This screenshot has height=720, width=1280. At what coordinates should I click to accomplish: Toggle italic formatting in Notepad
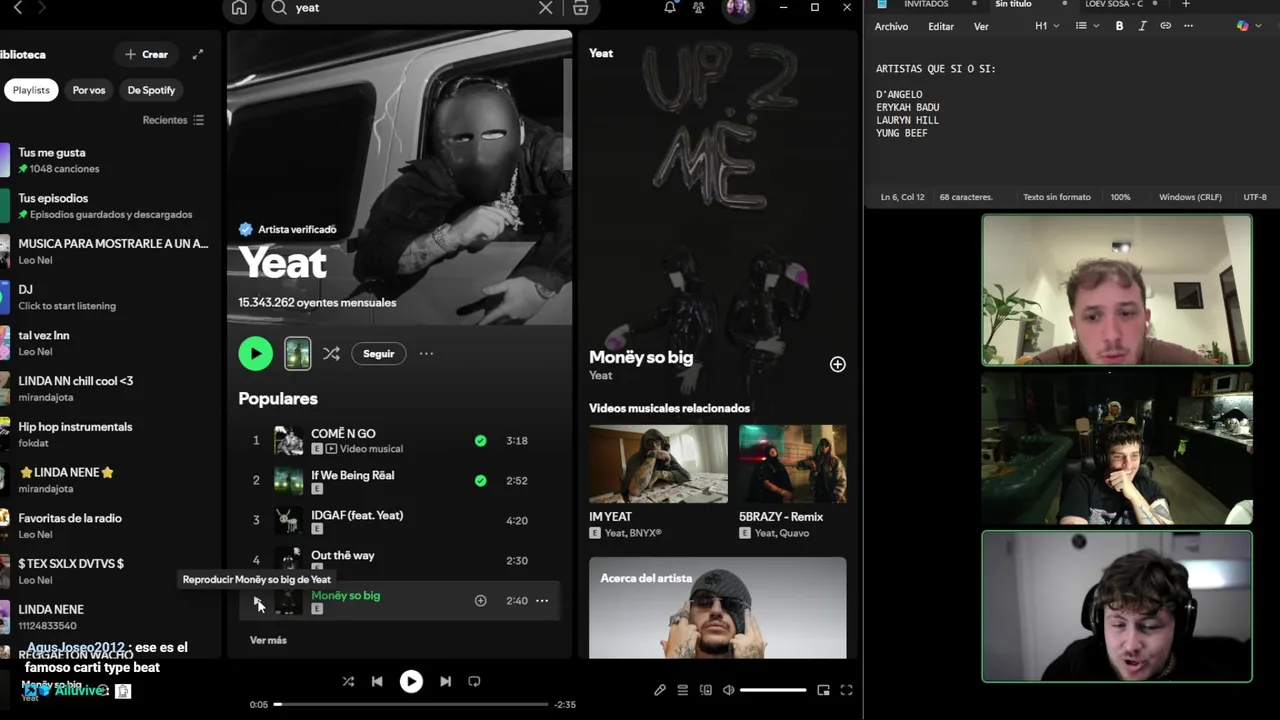coord(1142,26)
